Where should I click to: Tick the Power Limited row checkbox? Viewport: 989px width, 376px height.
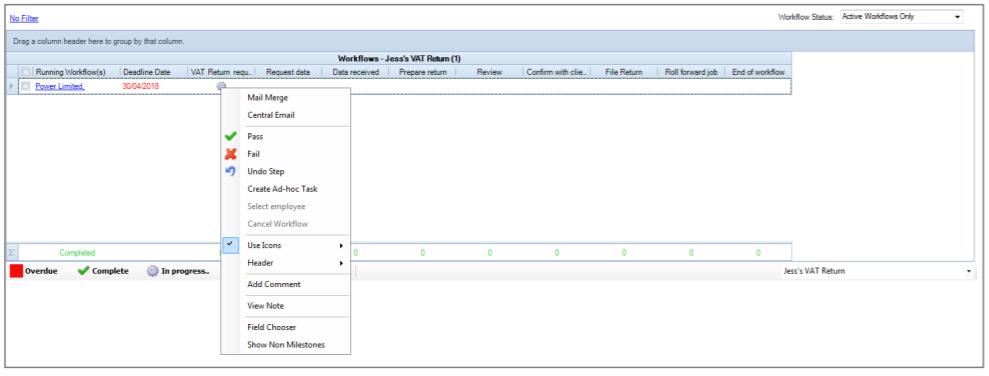point(26,86)
